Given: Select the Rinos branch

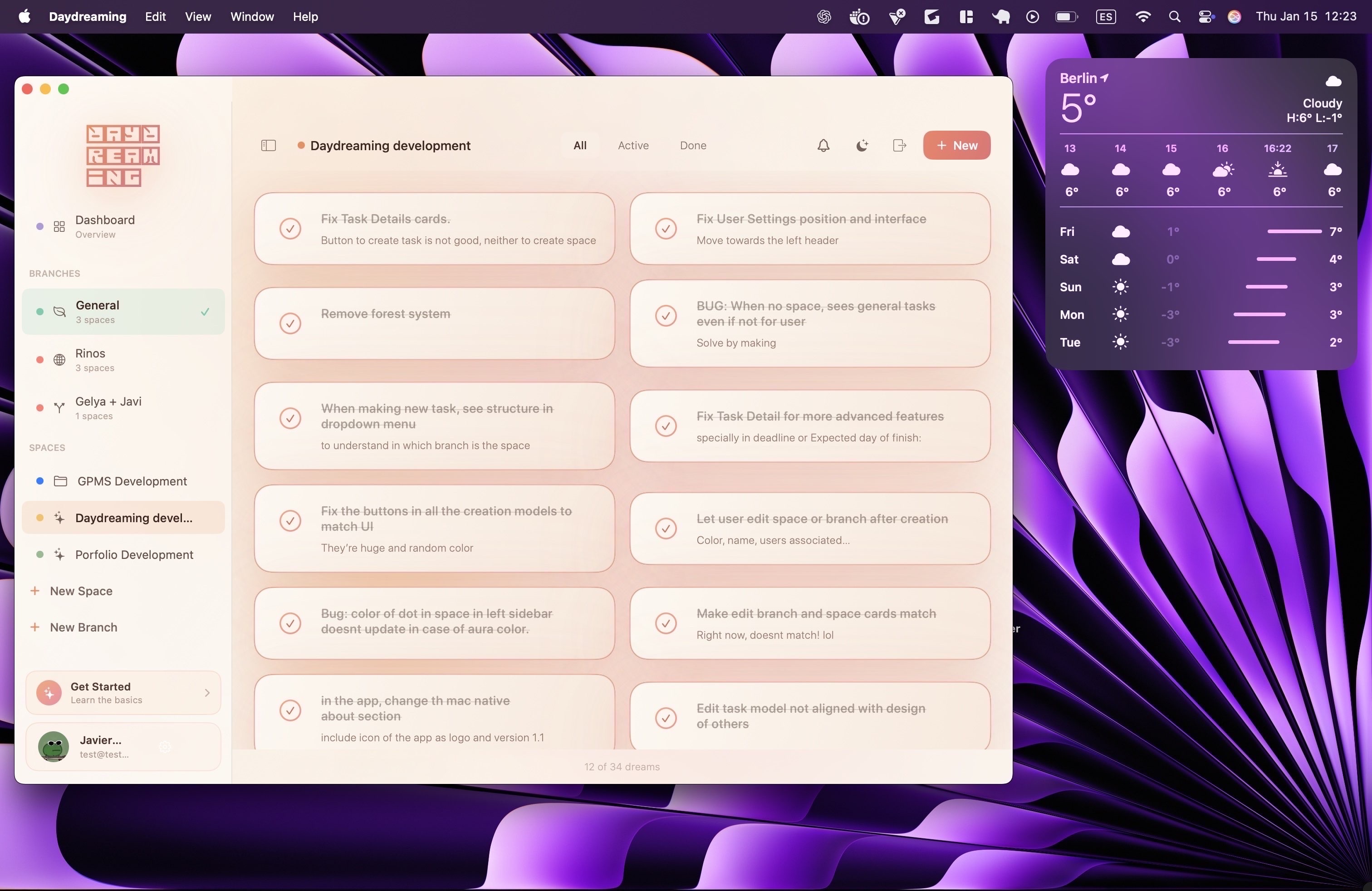Looking at the screenshot, I should coord(123,360).
